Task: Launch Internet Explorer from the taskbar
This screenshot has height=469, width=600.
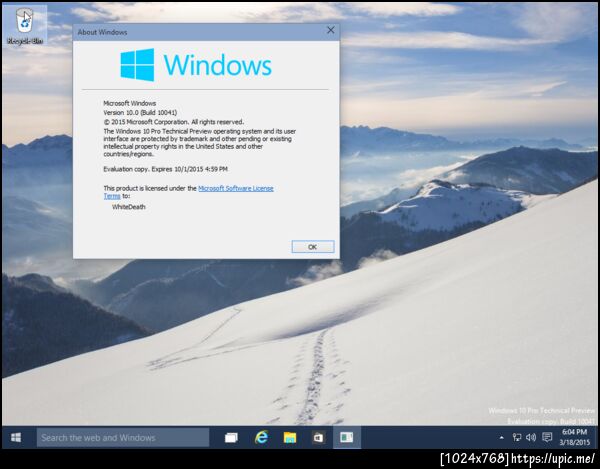Action: point(261,437)
